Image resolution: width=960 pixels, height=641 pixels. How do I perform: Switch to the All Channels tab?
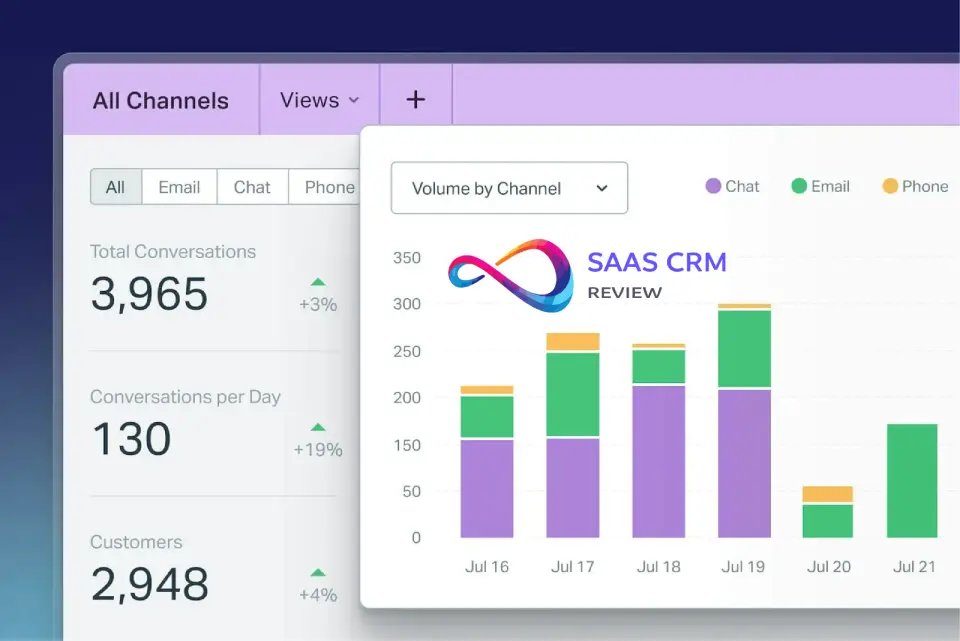(161, 101)
